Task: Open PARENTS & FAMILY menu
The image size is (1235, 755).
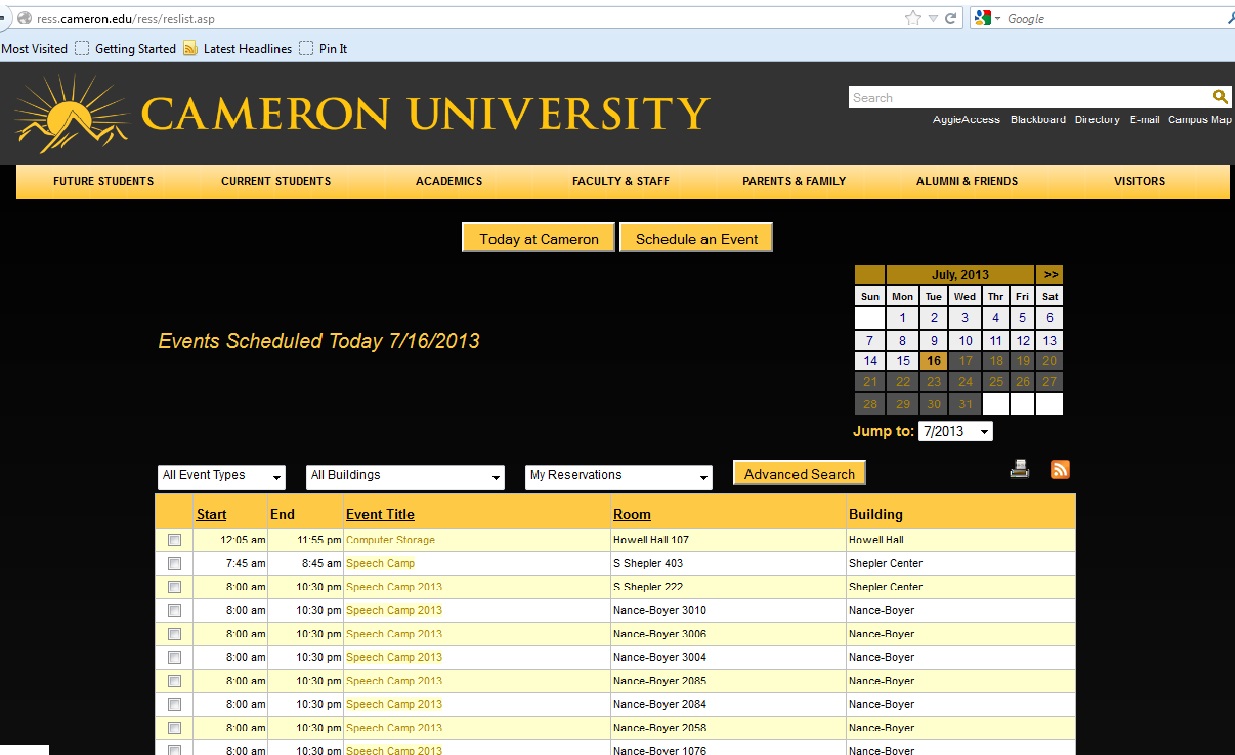Action: tap(794, 181)
